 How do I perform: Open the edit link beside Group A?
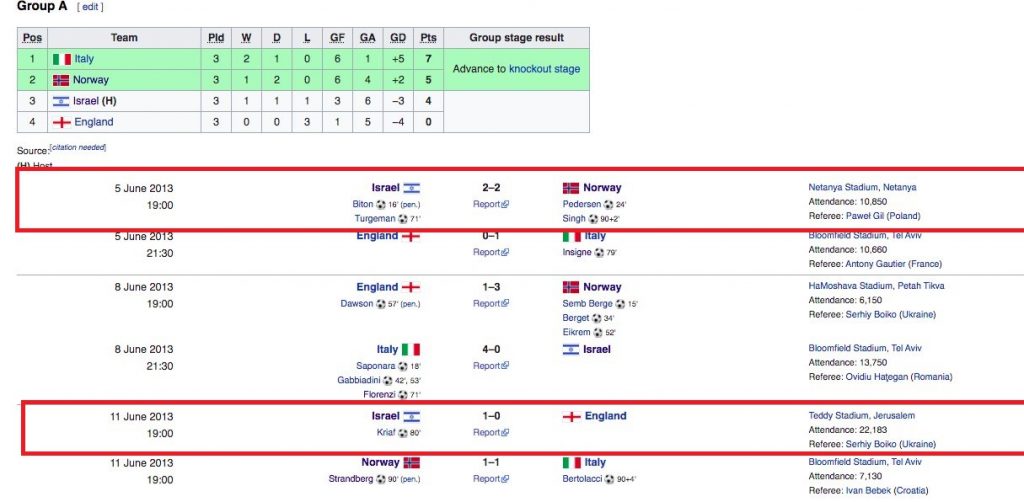[x=89, y=7]
